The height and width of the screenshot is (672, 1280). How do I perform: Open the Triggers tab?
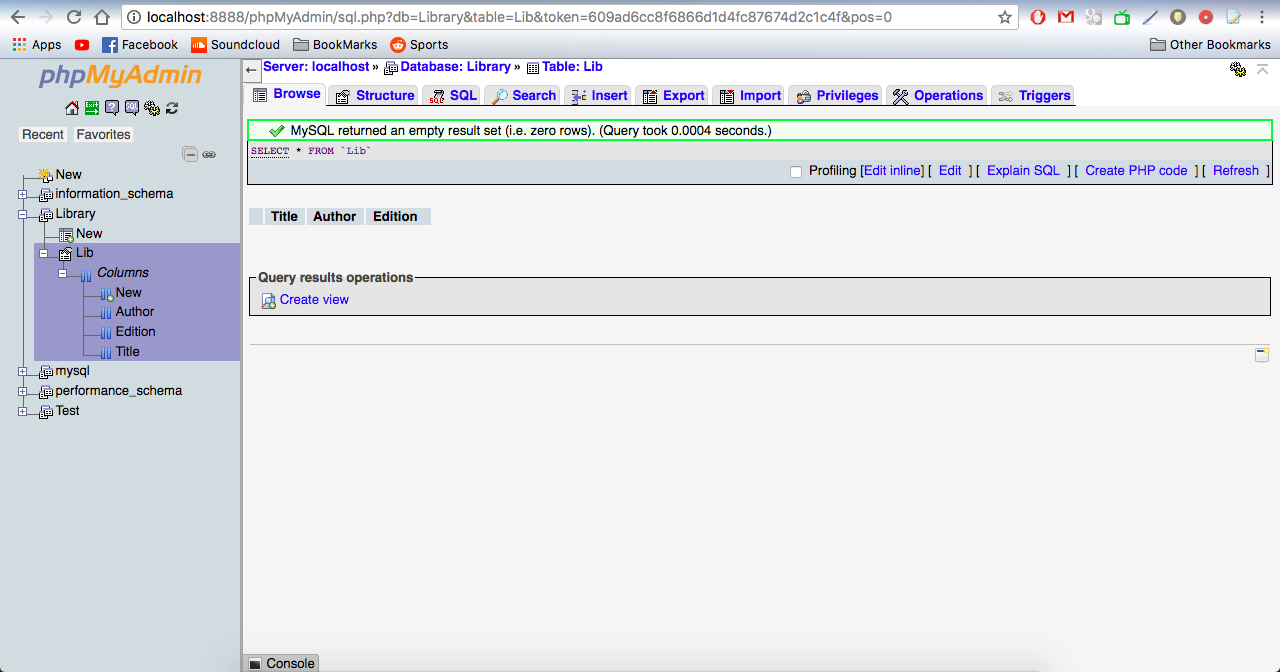[1034, 95]
